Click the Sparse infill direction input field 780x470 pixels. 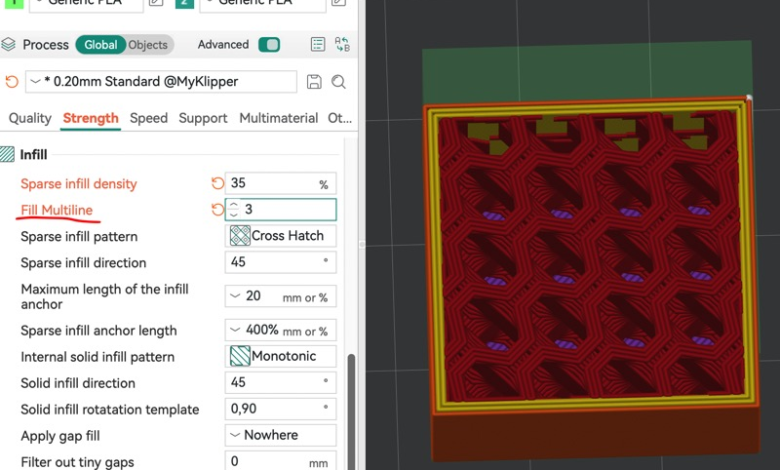tap(273, 263)
